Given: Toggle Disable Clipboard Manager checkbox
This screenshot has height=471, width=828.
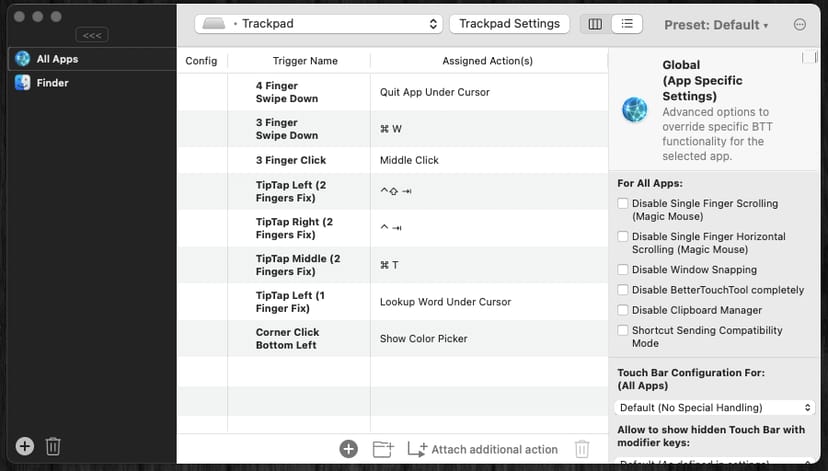Looking at the screenshot, I should click(x=623, y=310).
